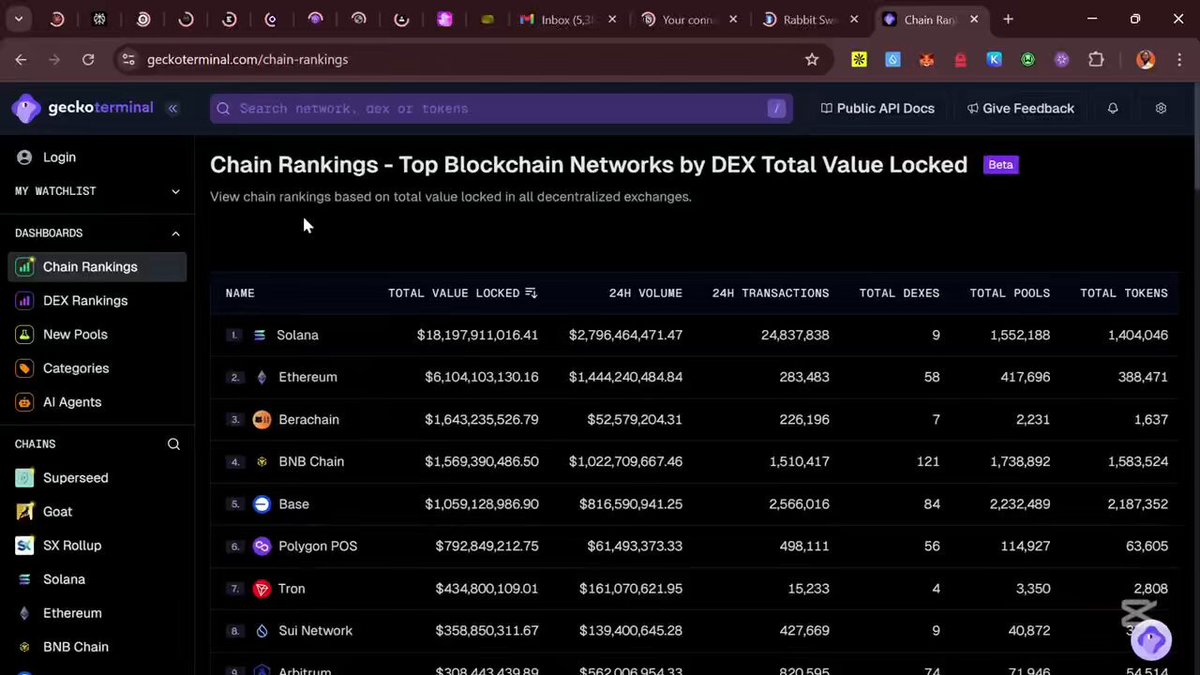Open the tab search dropdown arrow
Image resolution: width=1200 pixels, height=675 pixels.
point(19,19)
